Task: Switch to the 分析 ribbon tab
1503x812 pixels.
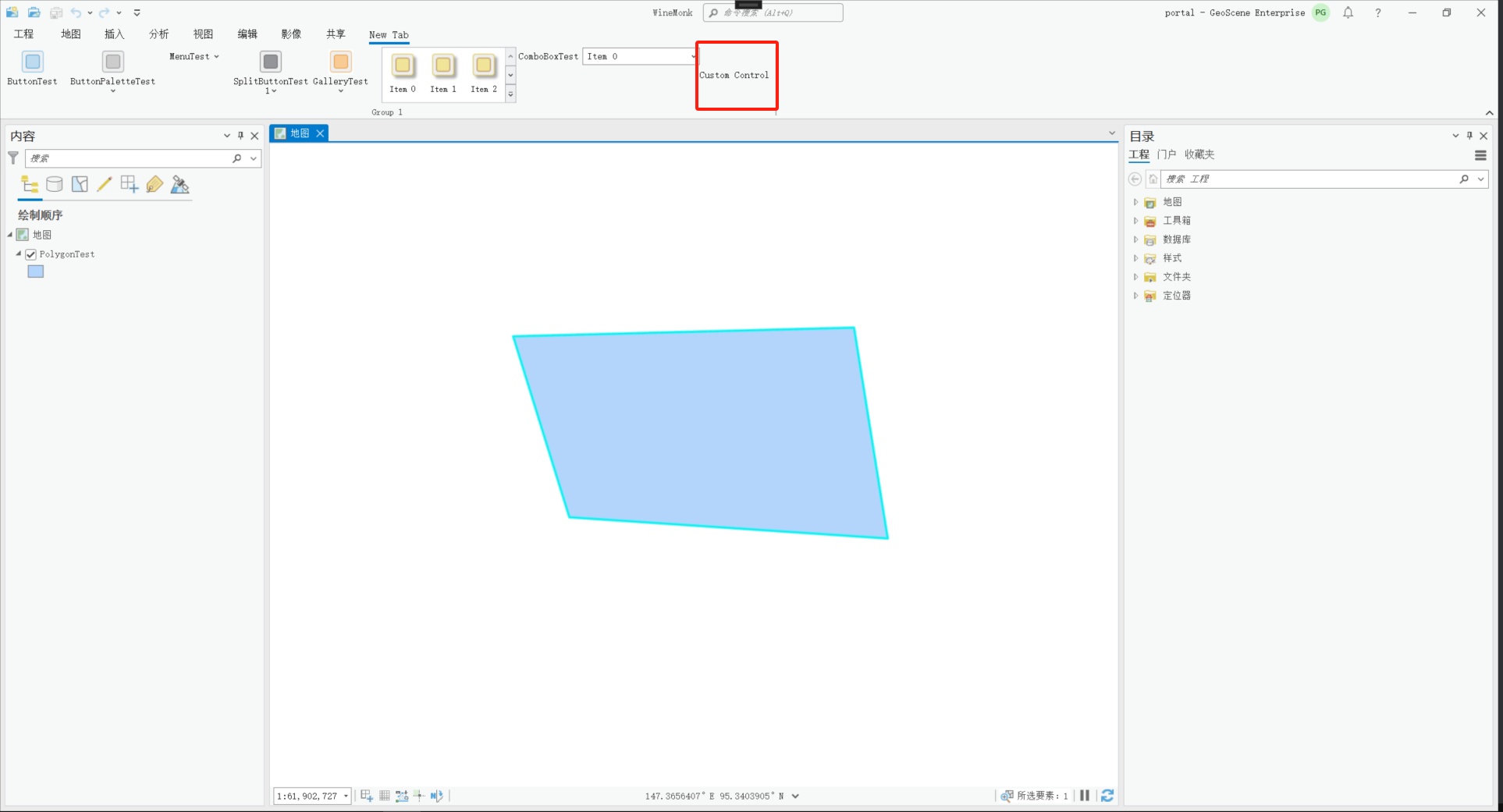Action: click(159, 34)
